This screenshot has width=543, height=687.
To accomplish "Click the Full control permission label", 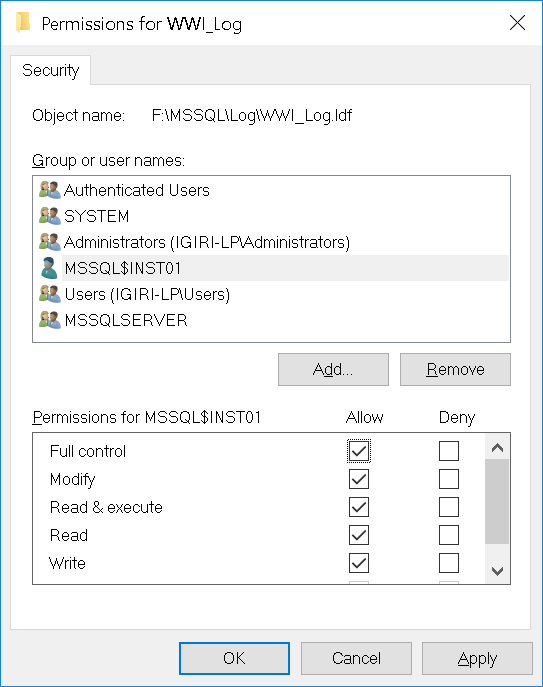I will pyautogui.click(x=88, y=451).
